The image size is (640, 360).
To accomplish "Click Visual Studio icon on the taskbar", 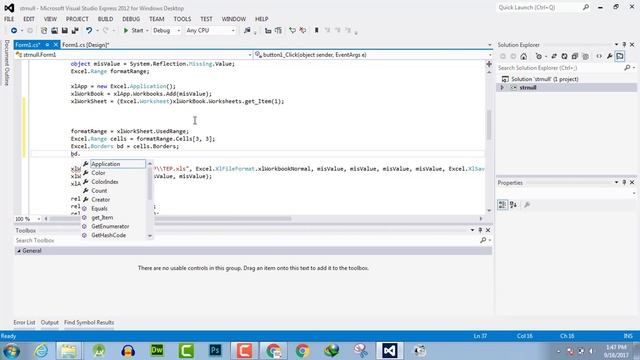I will click(390, 351).
